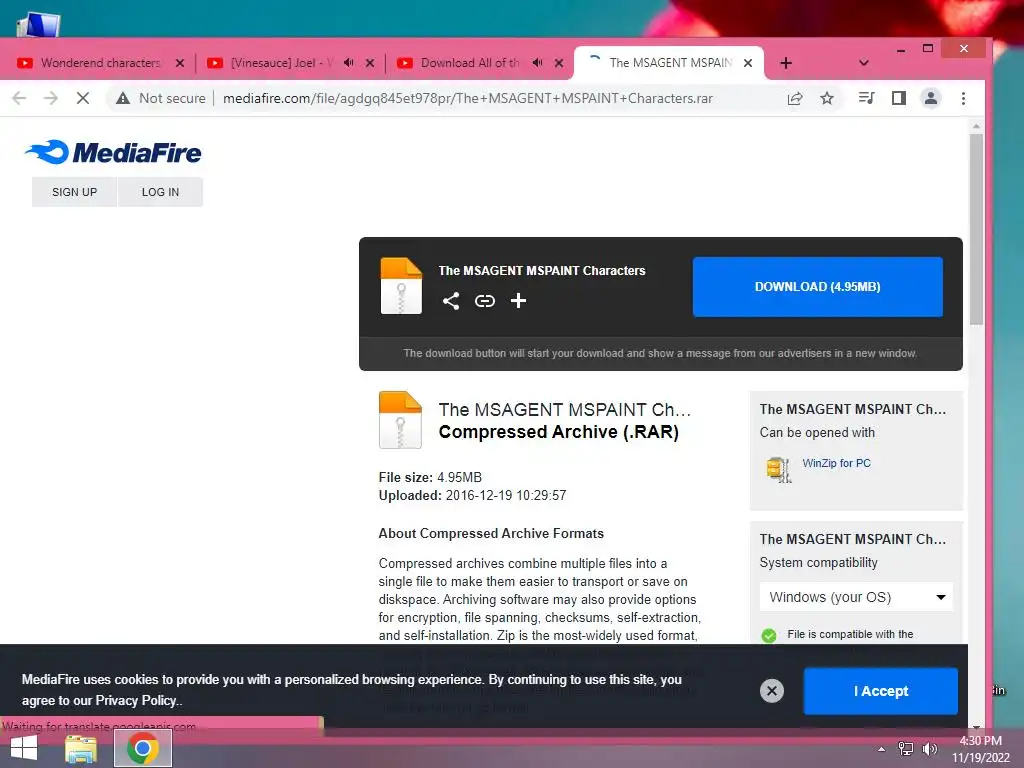Image resolution: width=1024 pixels, height=768 pixels.
Task: Click the RAR file icon in dark download panel
Action: [401, 286]
